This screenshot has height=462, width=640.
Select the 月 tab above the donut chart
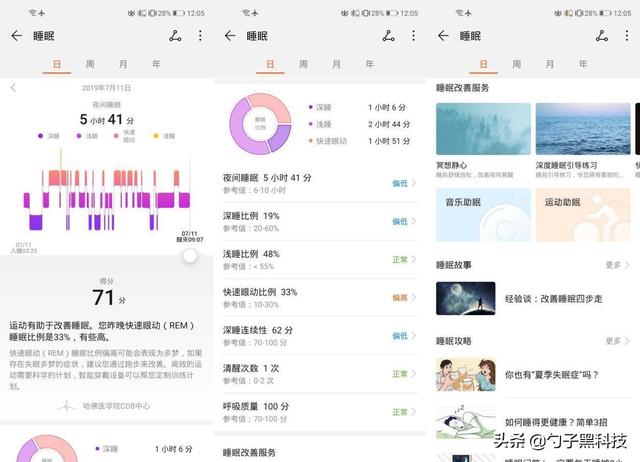pyautogui.click(x=338, y=64)
